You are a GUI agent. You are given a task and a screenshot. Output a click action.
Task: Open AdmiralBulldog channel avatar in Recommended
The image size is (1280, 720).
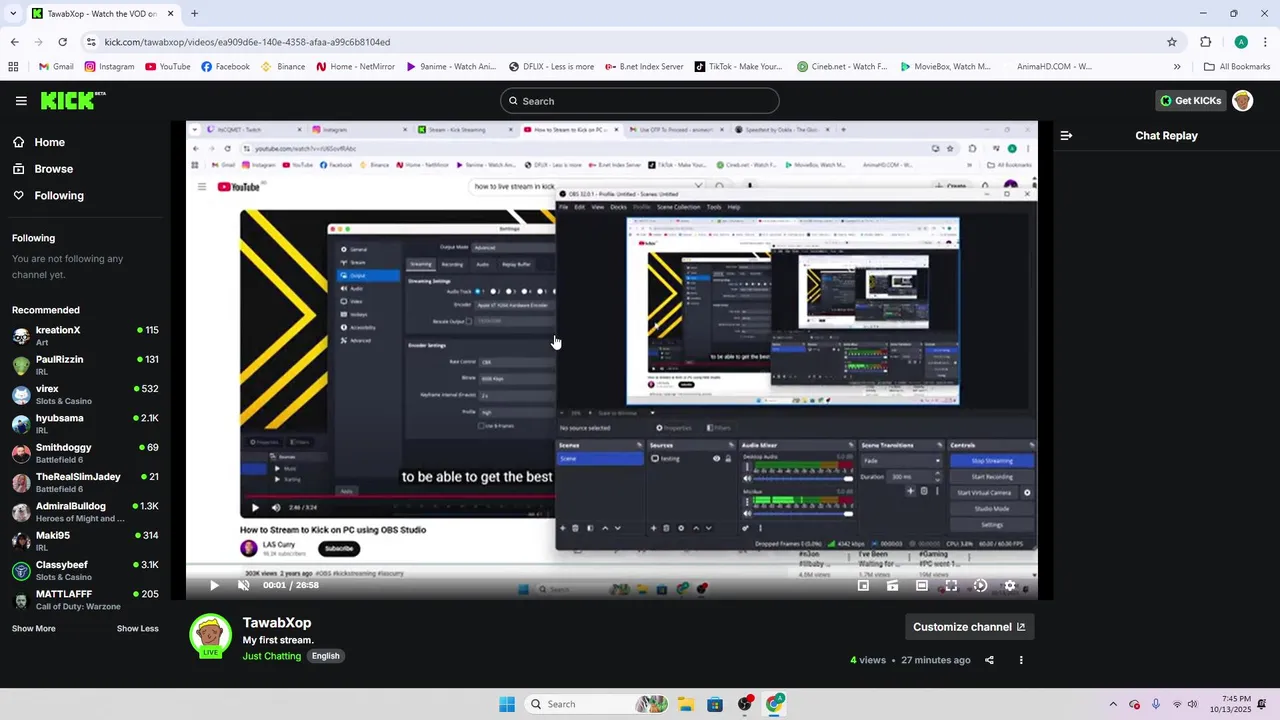[21, 513]
